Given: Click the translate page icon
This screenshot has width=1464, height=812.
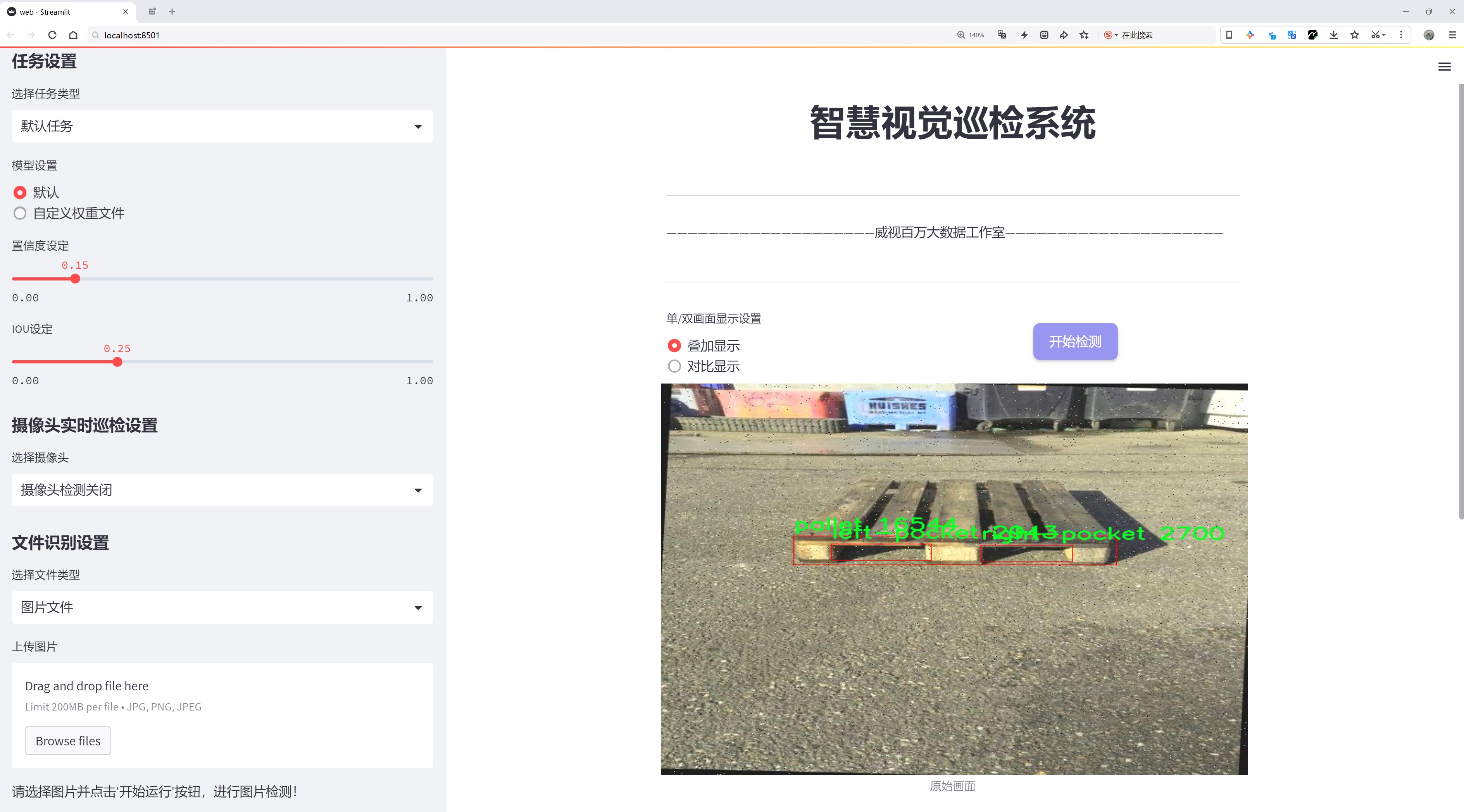Looking at the screenshot, I should click(1002, 35).
